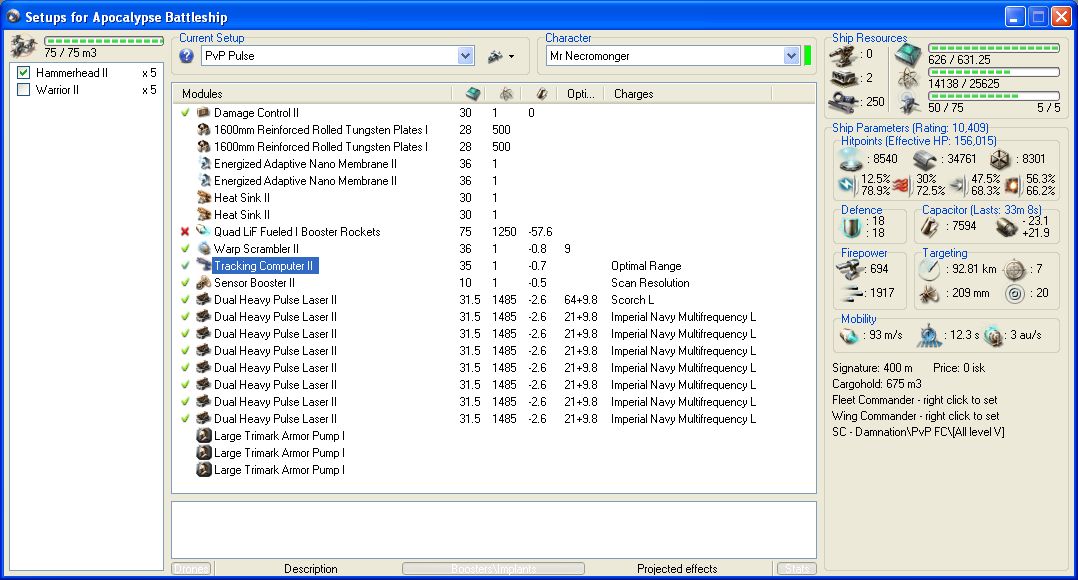Image resolution: width=1078 pixels, height=580 pixels.
Task: Click the EM resistance icon
Action: point(847,185)
